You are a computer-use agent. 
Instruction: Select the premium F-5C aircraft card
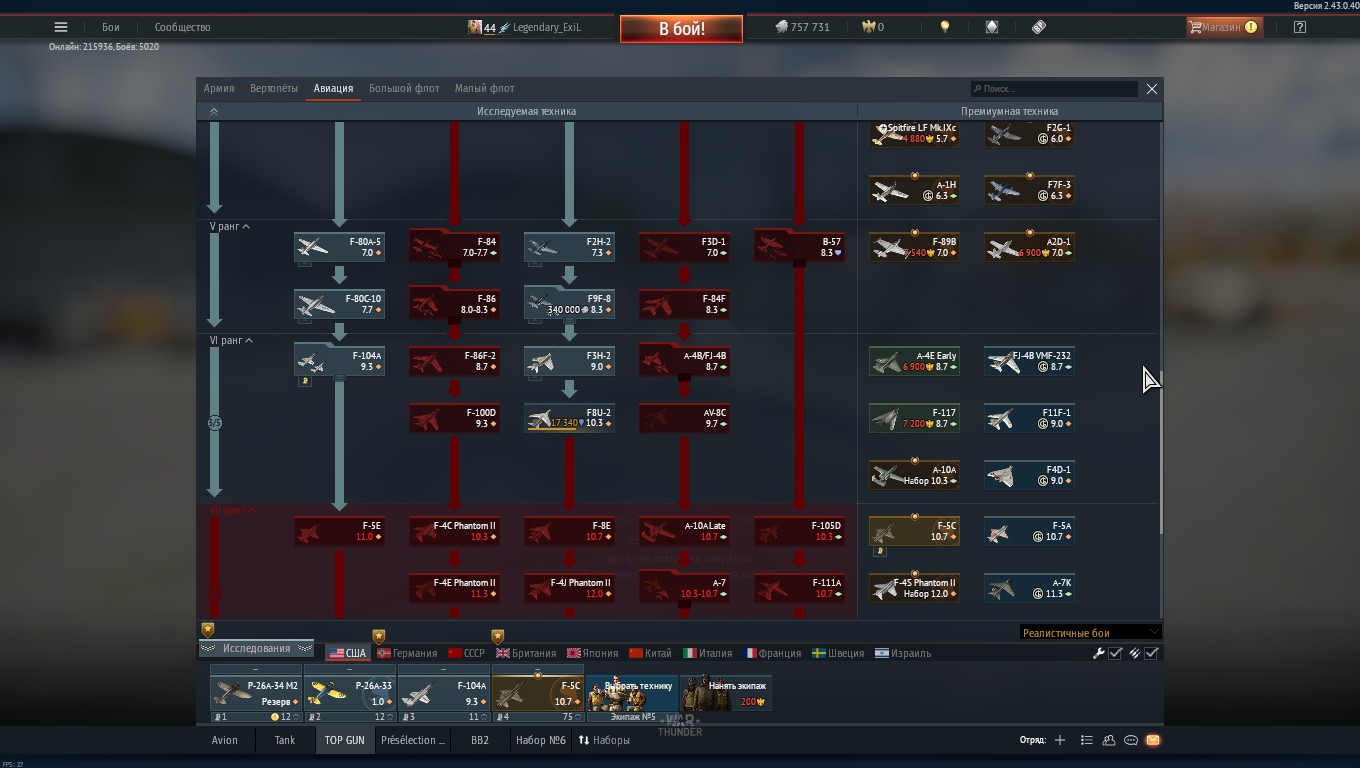(x=914, y=531)
